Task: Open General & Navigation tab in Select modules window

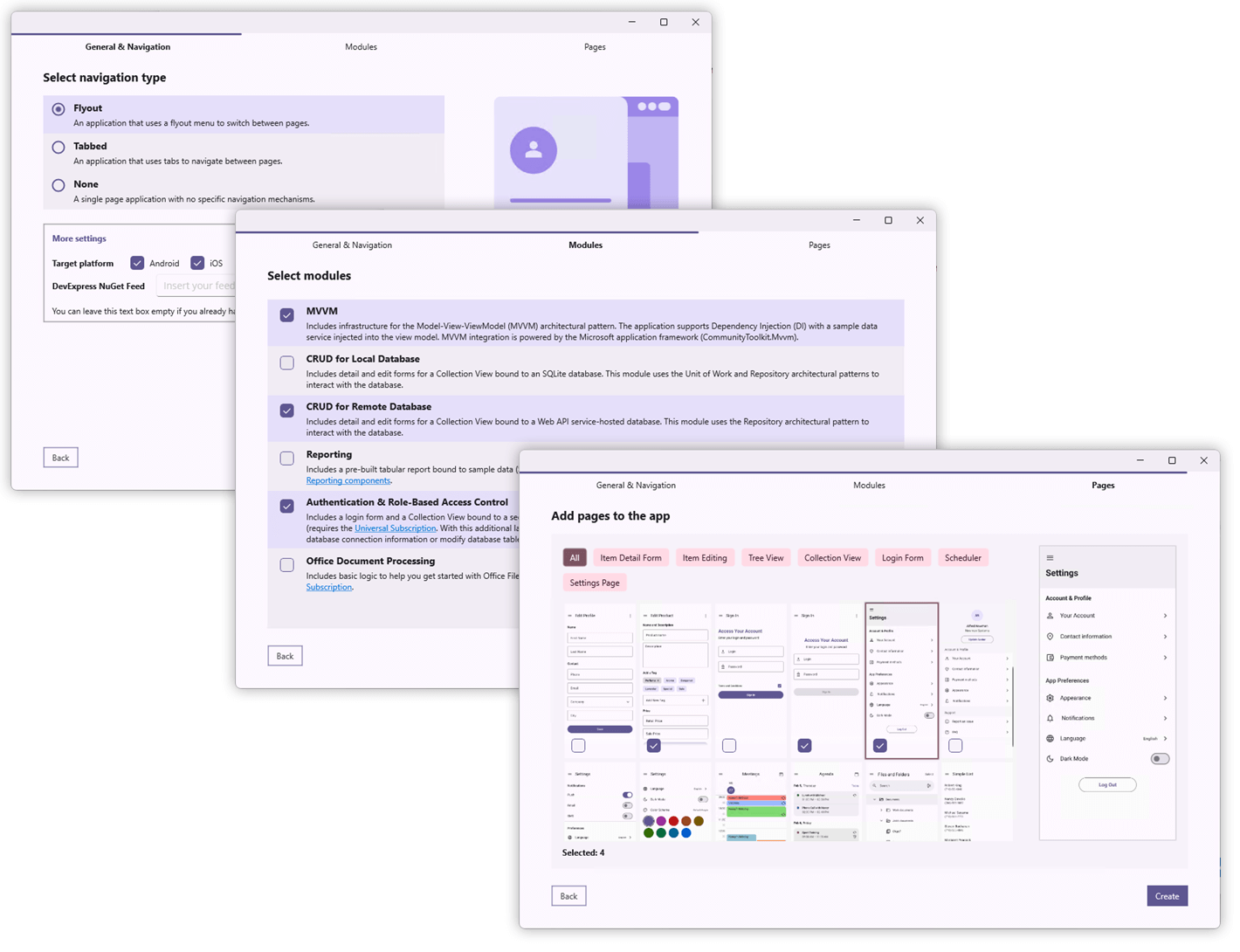Action: pos(352,245)
